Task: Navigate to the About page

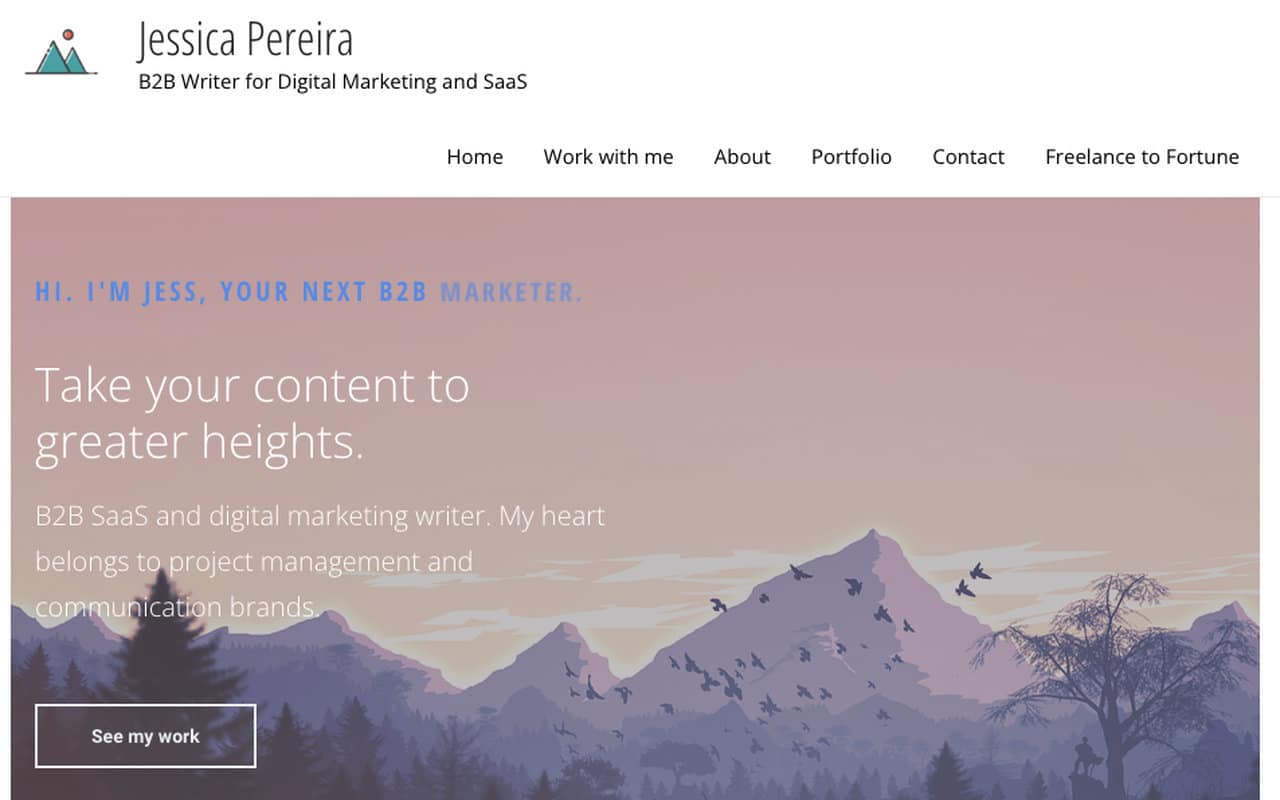Action: pyautogui.click(x=742, y=157)
